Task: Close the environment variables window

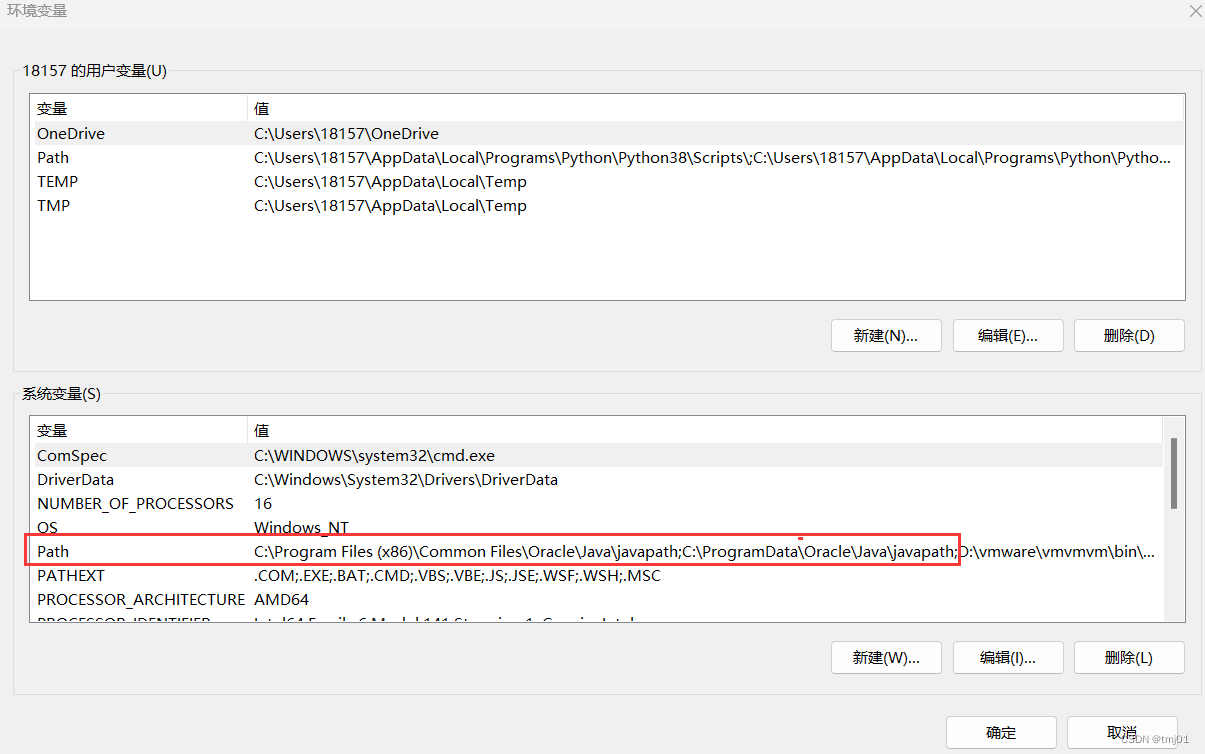Action: click(1195, 11)
